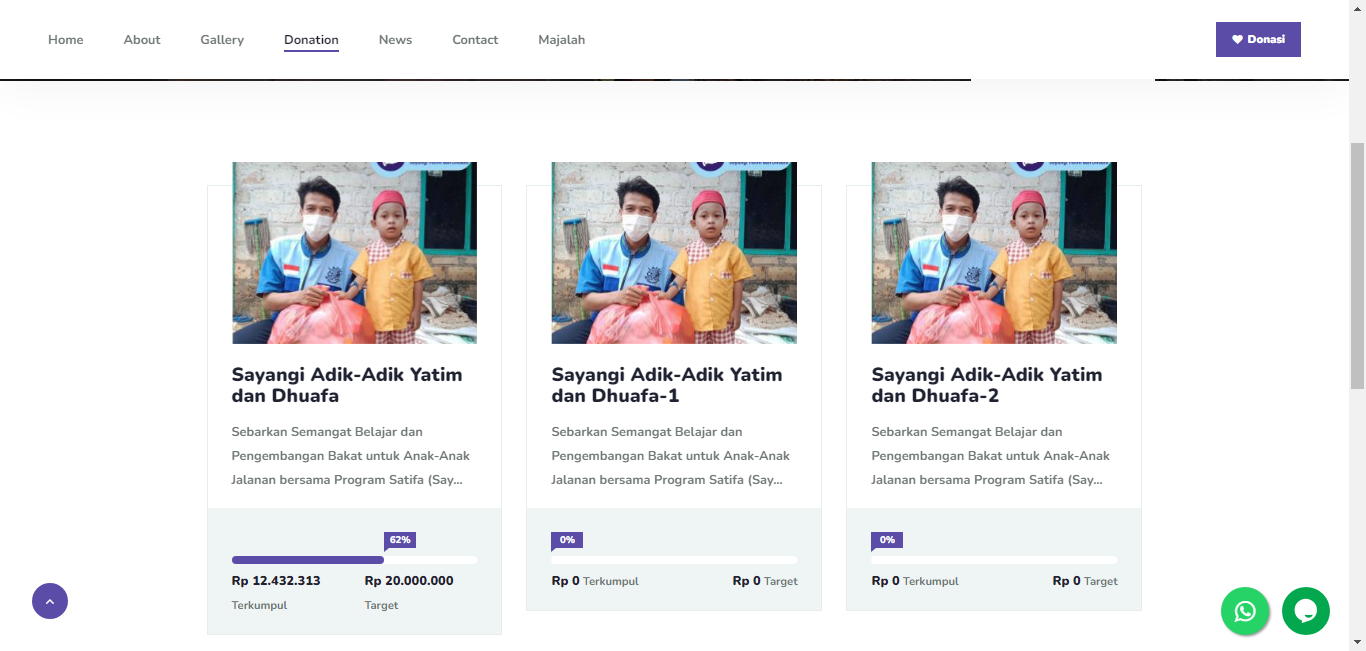
Task: Click the WhatsApp chat icon
Action: (x=1245, y=611)
